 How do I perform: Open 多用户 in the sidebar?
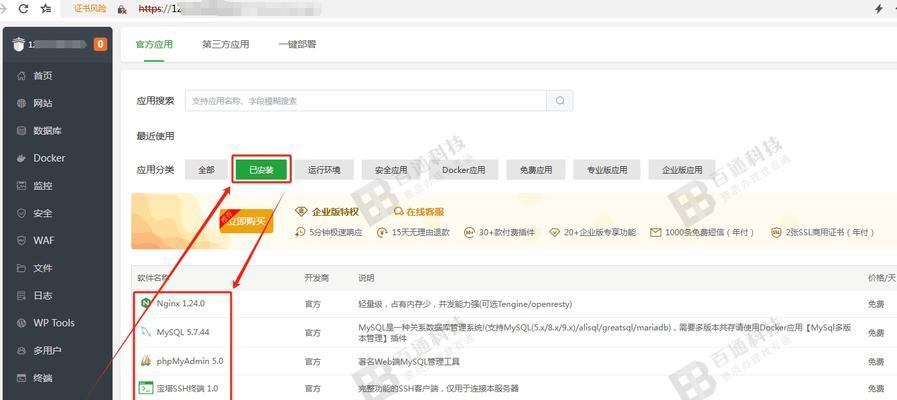click(x=47, y=350)
